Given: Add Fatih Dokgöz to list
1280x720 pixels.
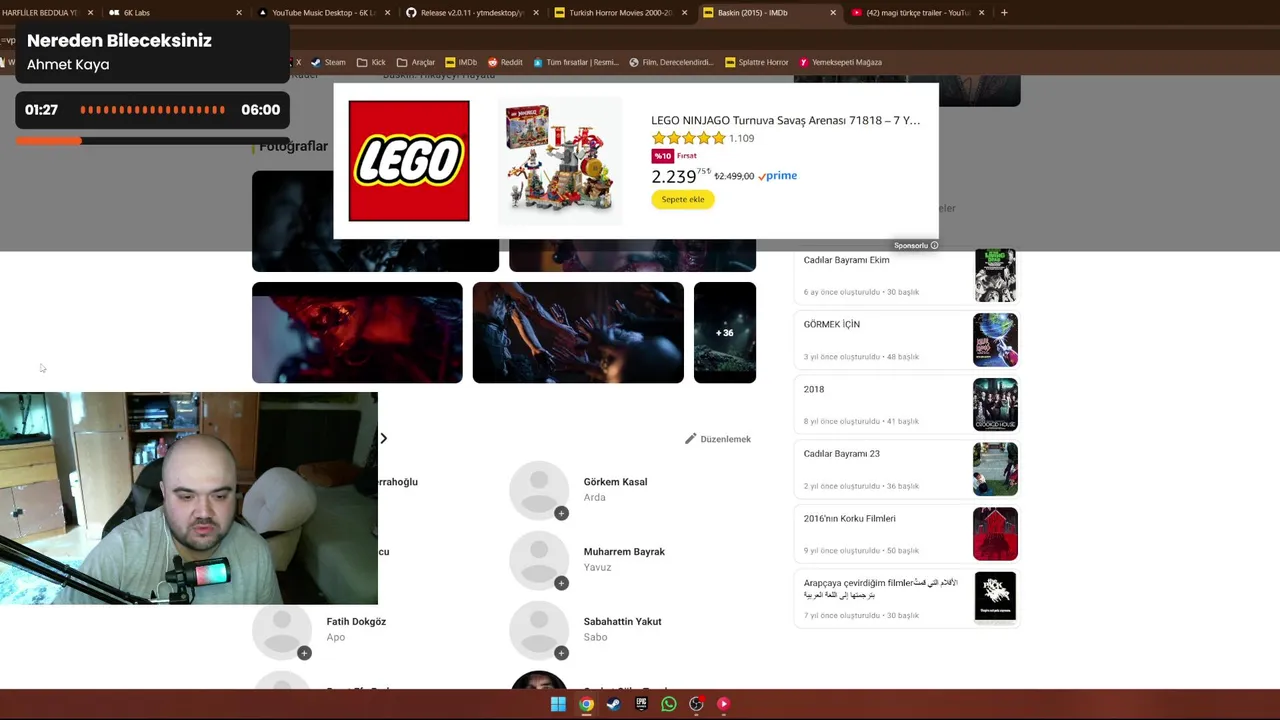Looking at the screenshot, I should click(304, 653).
